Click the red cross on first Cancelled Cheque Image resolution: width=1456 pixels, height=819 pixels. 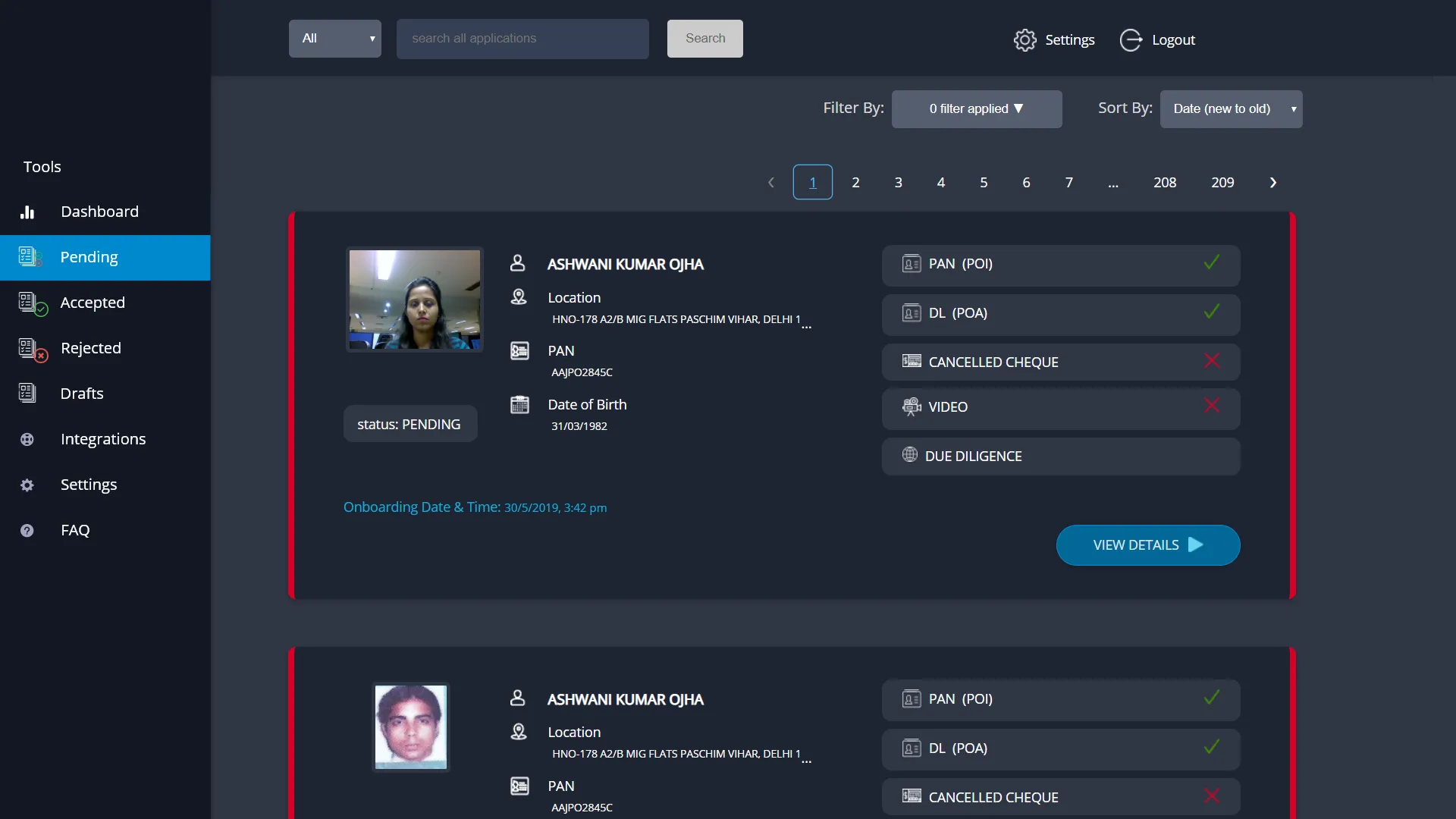[1211, 361]
